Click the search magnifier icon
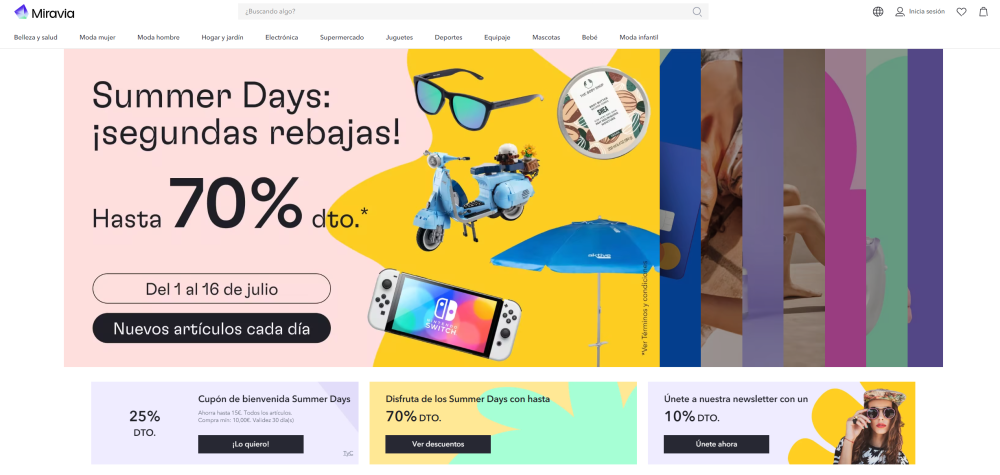 (697, 11)
